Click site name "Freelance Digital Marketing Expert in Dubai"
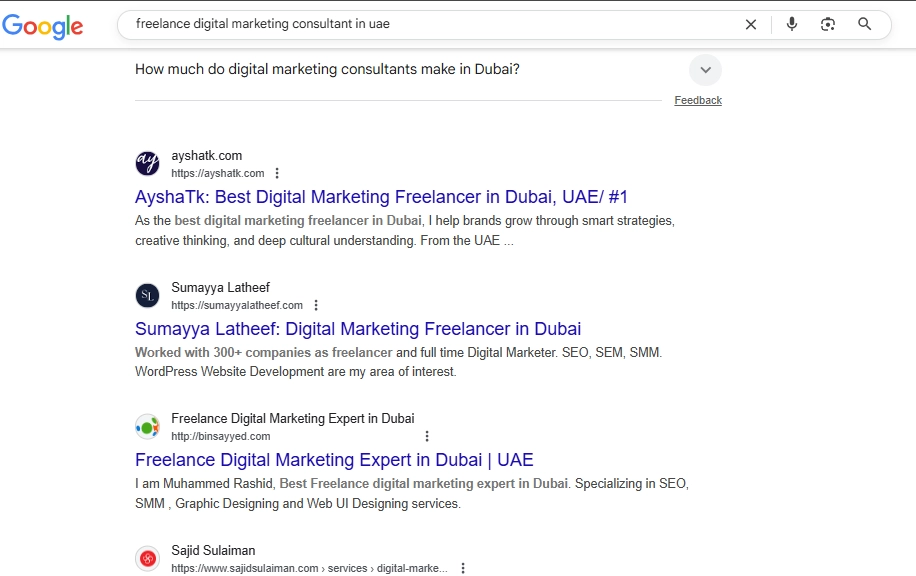 pos(293,419)
